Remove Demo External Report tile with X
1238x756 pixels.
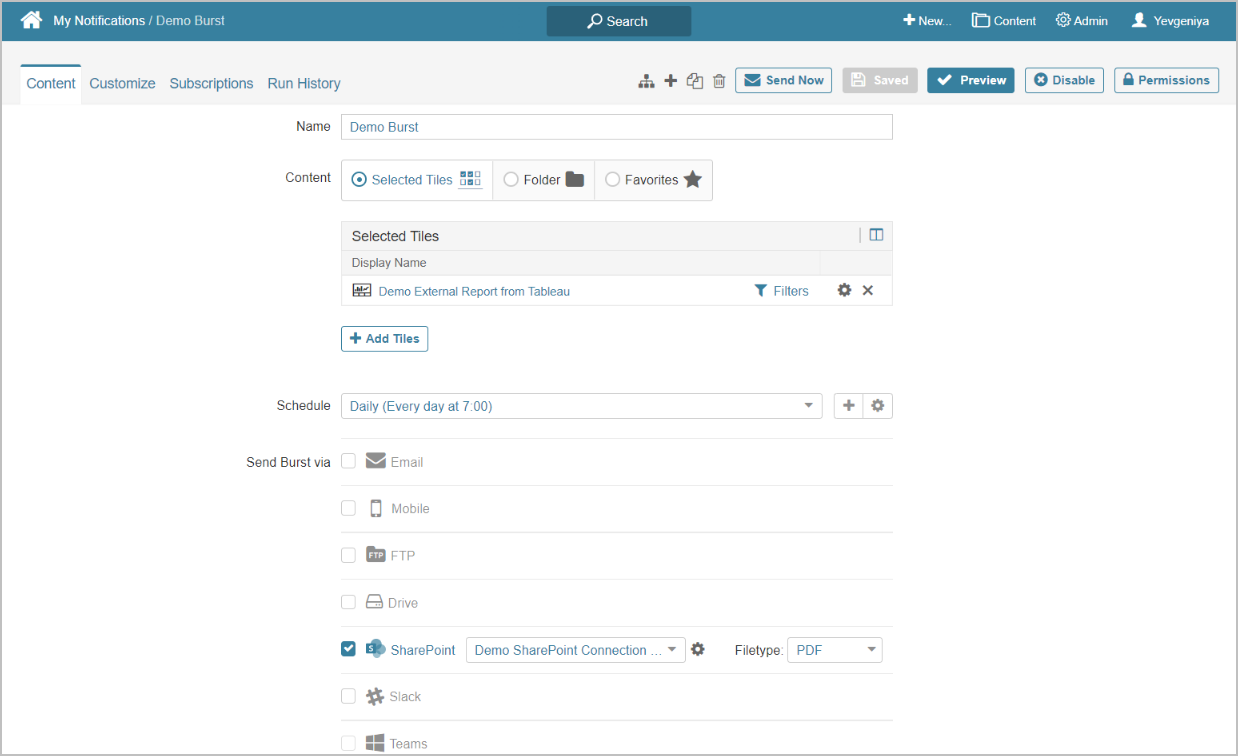tap(868, 290)
